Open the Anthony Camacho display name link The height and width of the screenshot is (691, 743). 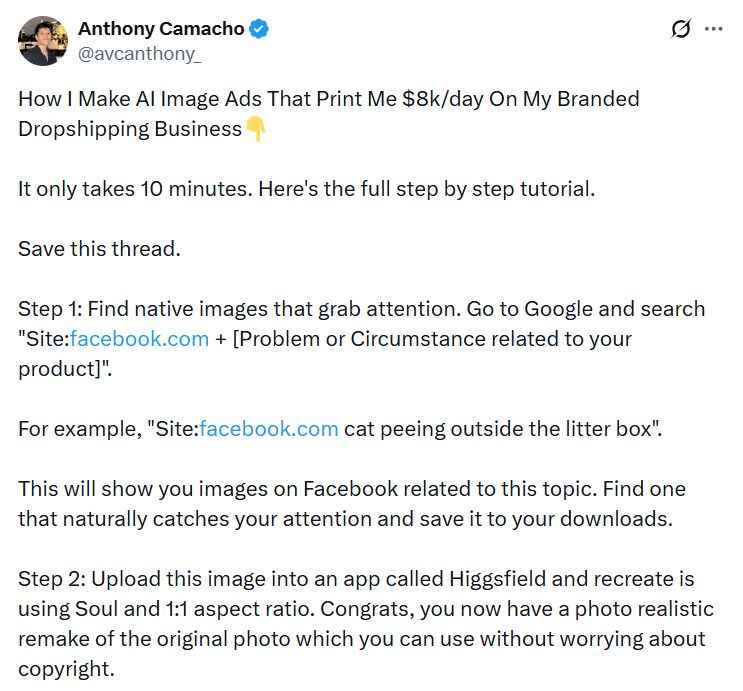tap(160, 29)
